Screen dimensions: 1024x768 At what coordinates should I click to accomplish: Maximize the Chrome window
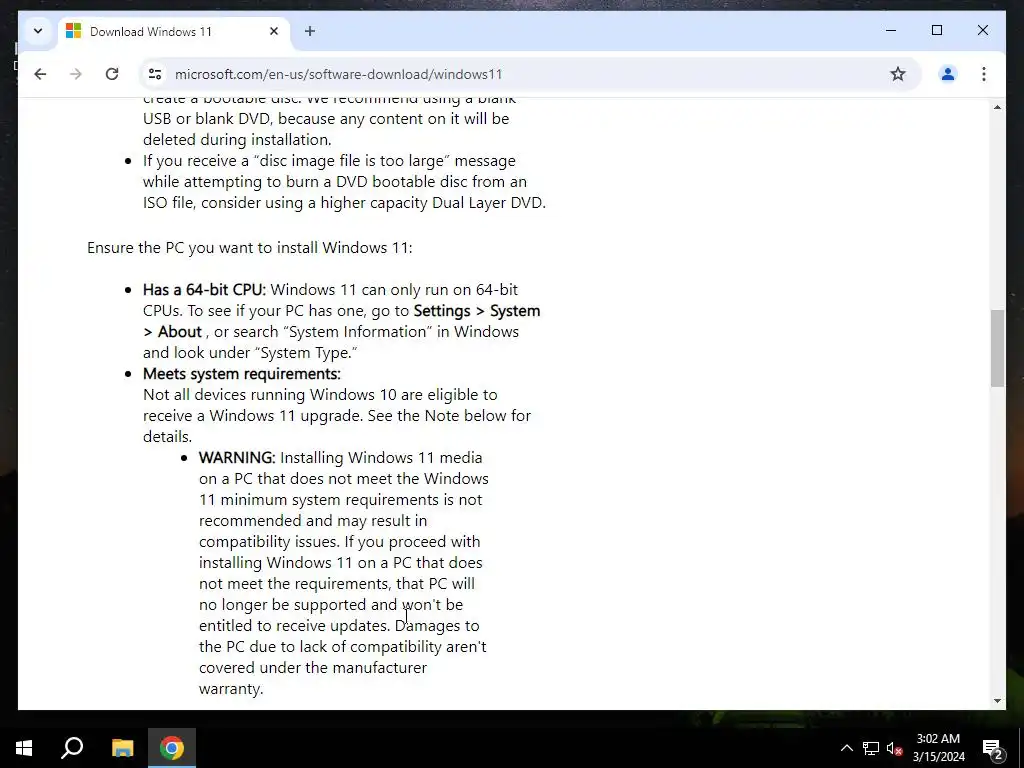tap(936, 30)
